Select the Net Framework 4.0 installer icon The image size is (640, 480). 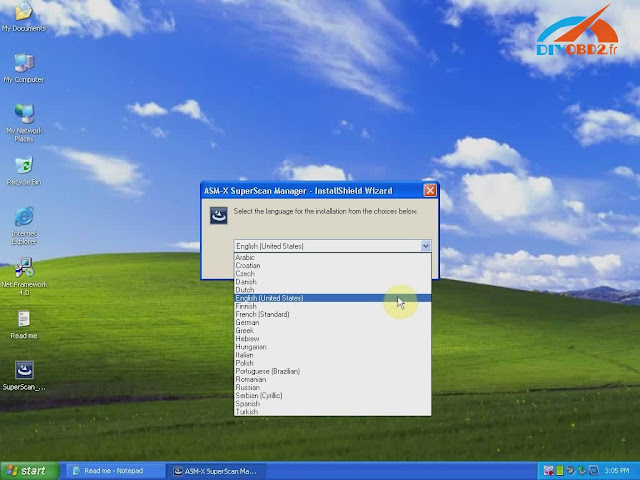[24, 277]
